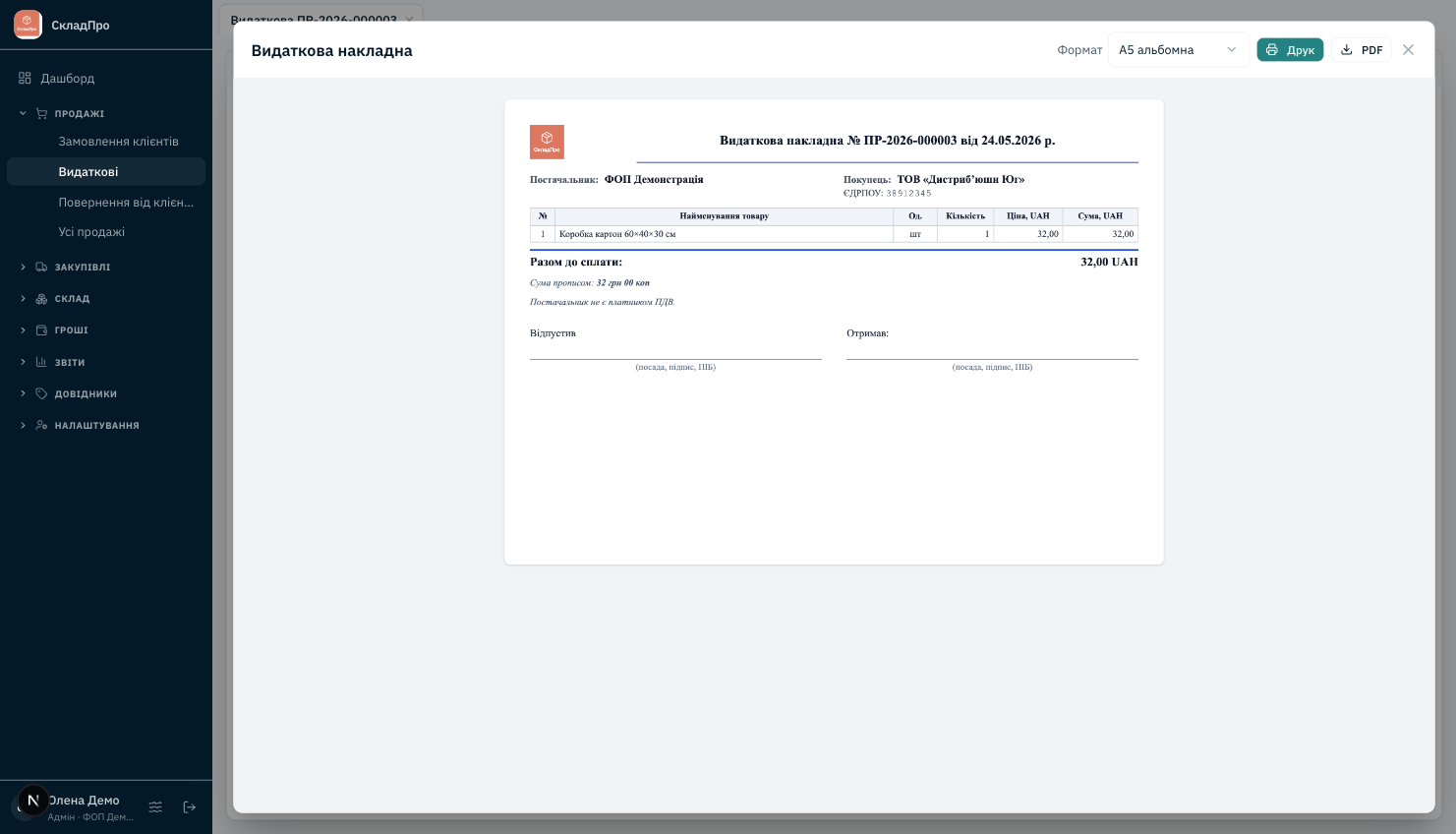Click the total 32,00 UAH amount
The image size is (1456, 834).
1109,263
